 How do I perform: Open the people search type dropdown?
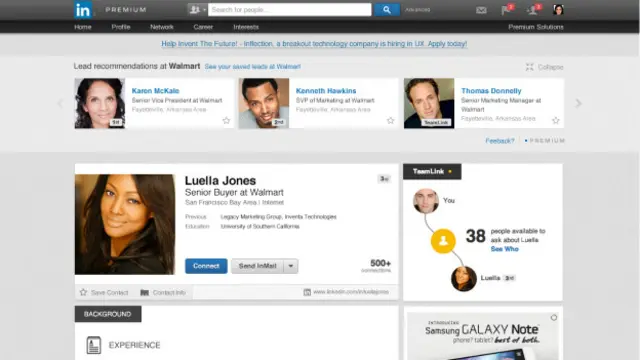tap(198, 10)
